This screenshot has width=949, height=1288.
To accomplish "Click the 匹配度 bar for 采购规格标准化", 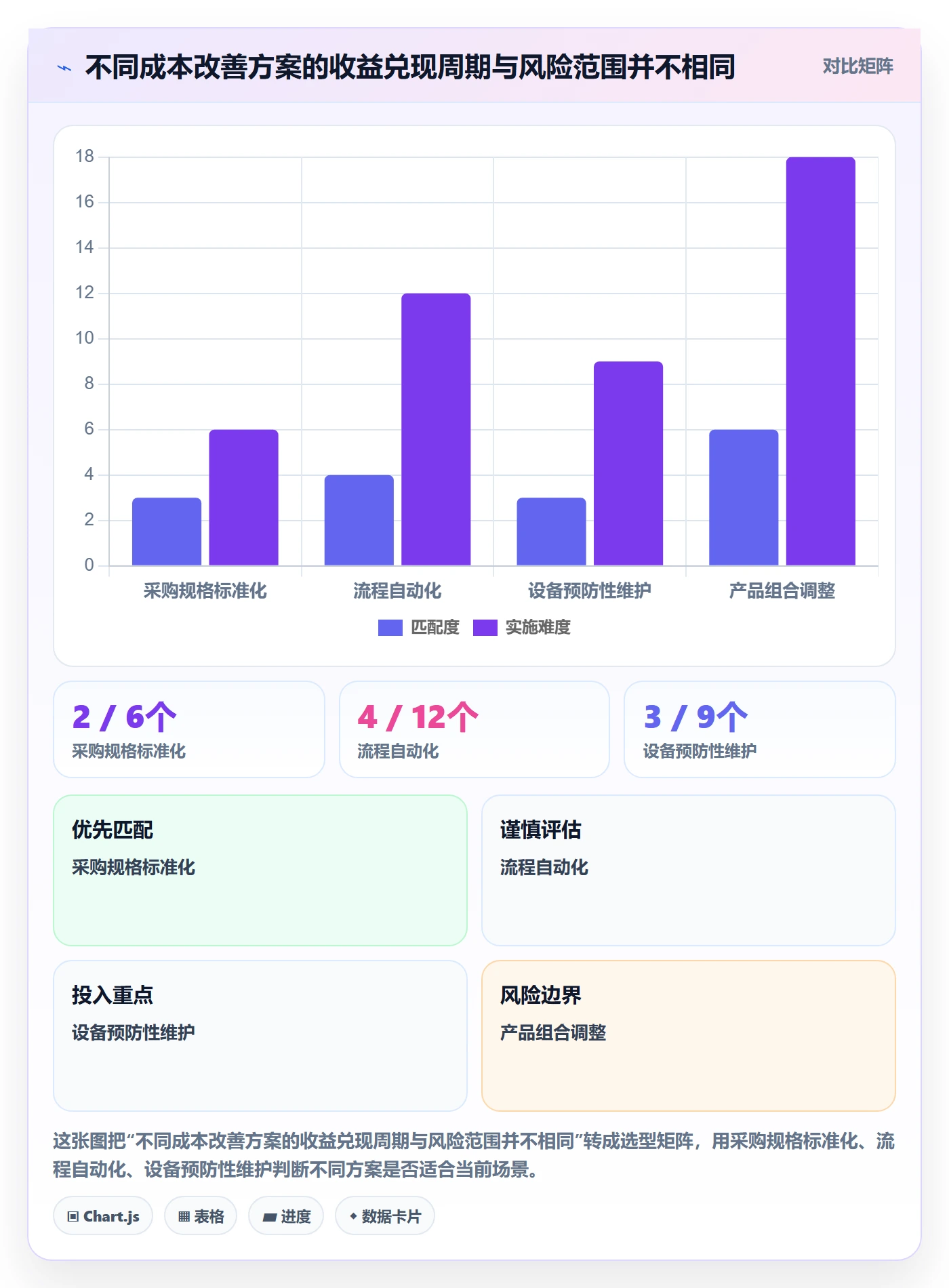I will (167, 531).
